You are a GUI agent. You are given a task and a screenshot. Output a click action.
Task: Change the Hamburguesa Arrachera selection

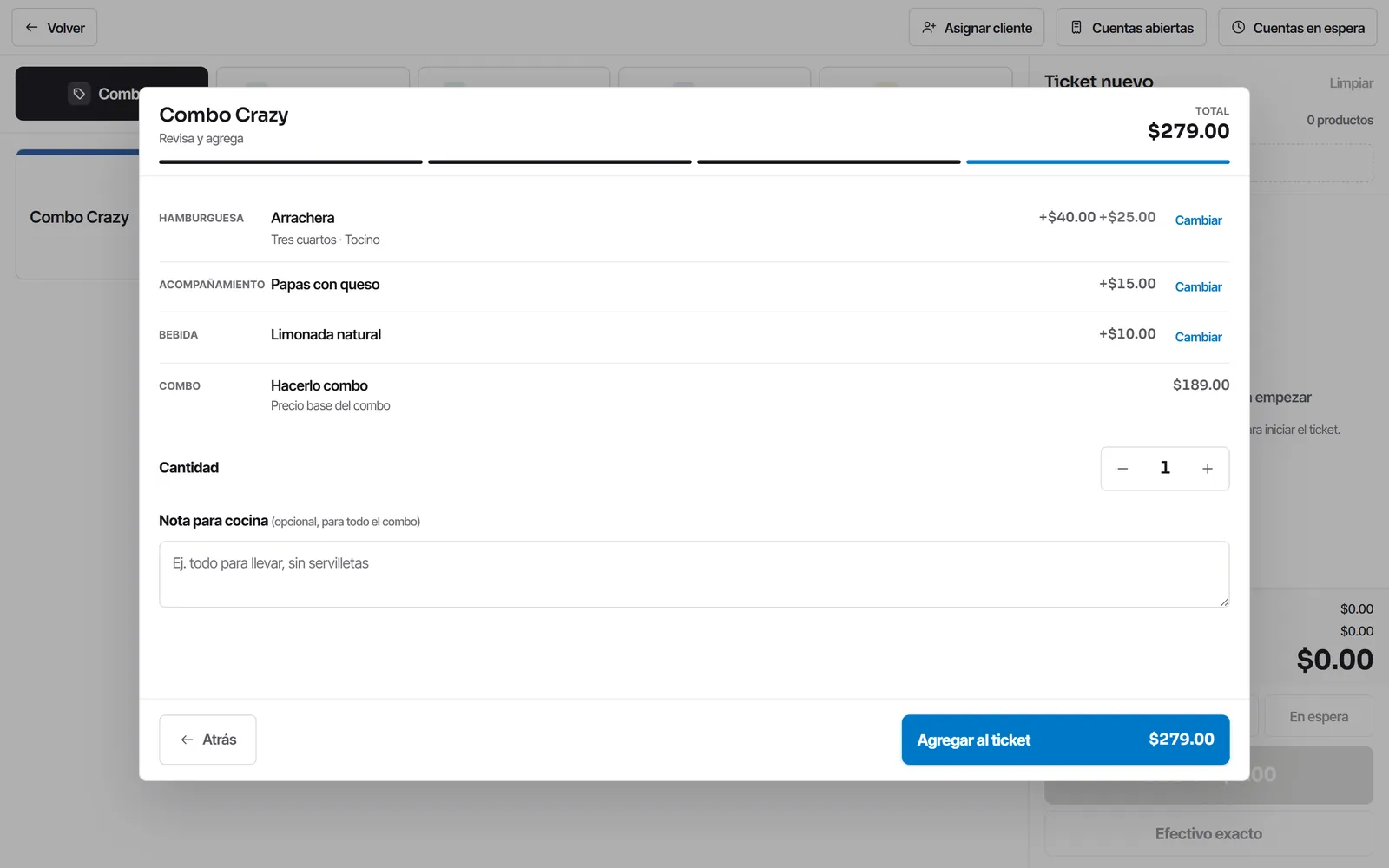coord(1198,220)
